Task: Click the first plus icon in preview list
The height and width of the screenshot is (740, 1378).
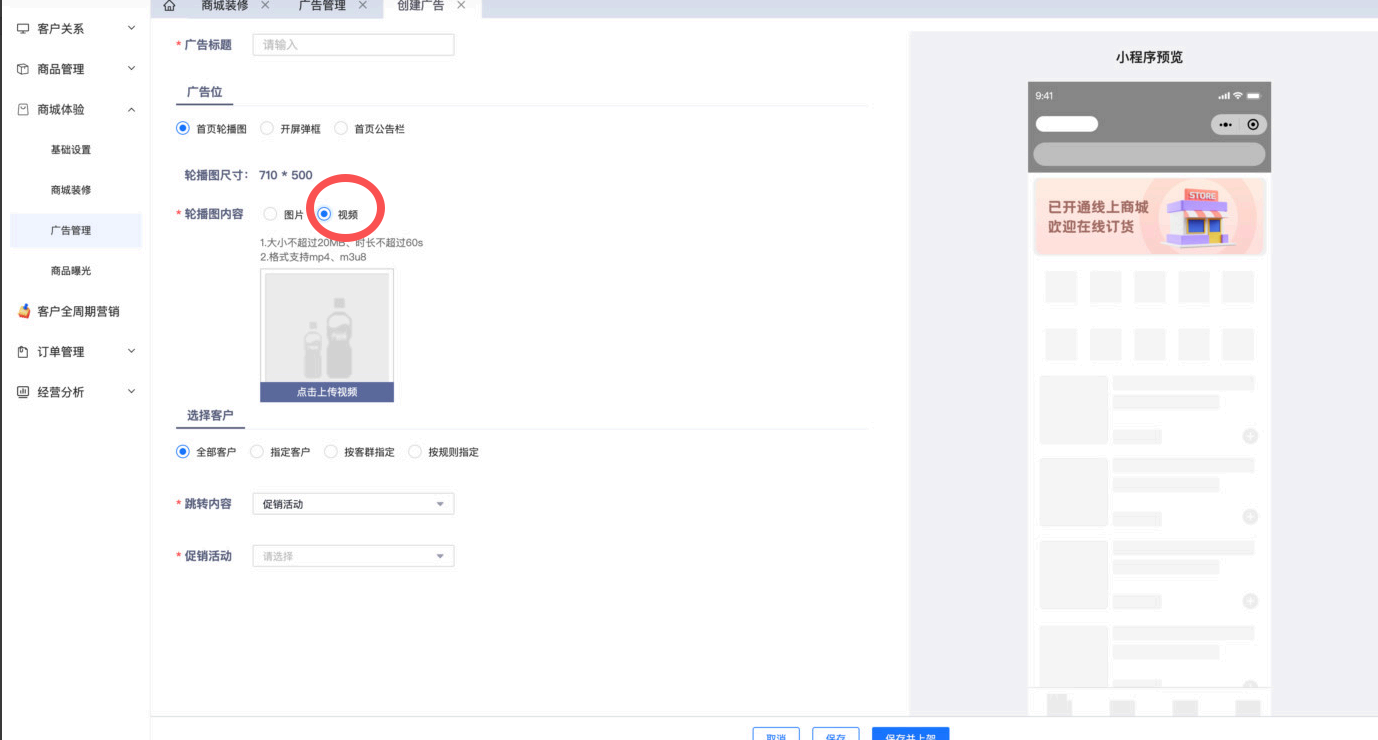Action: tap(1250, 436)
